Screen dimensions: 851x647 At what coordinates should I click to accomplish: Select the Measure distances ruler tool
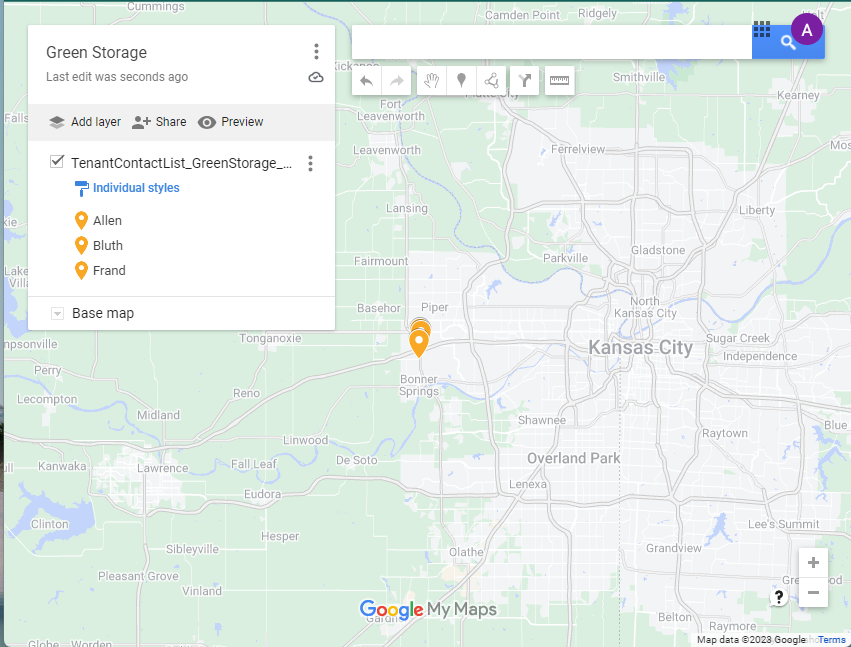click(x=560, y=81)
